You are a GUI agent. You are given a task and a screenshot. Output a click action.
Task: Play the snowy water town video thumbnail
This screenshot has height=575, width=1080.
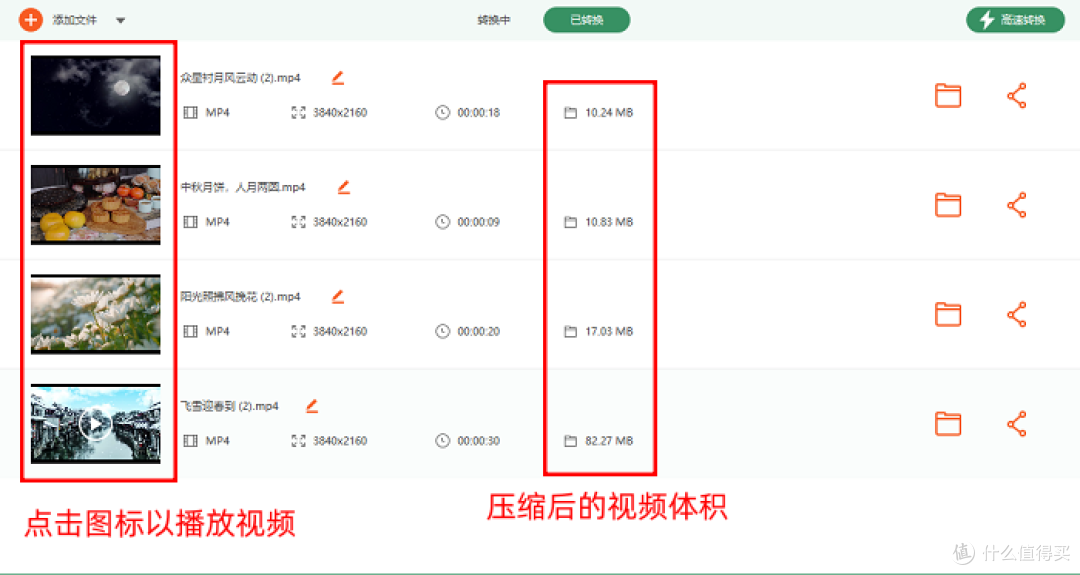click(x=96, y=424)
